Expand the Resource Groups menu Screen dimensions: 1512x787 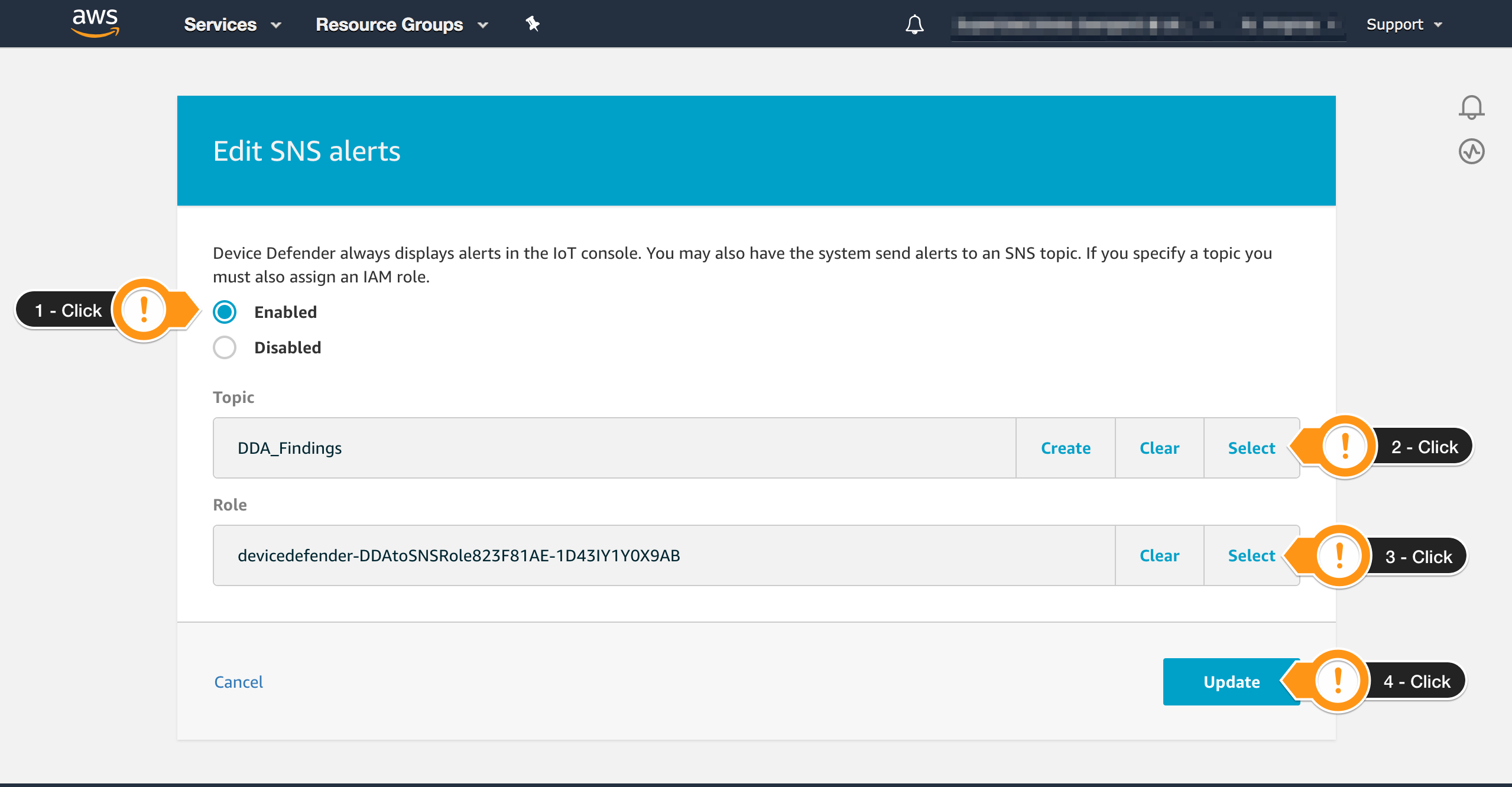[402, 24]
